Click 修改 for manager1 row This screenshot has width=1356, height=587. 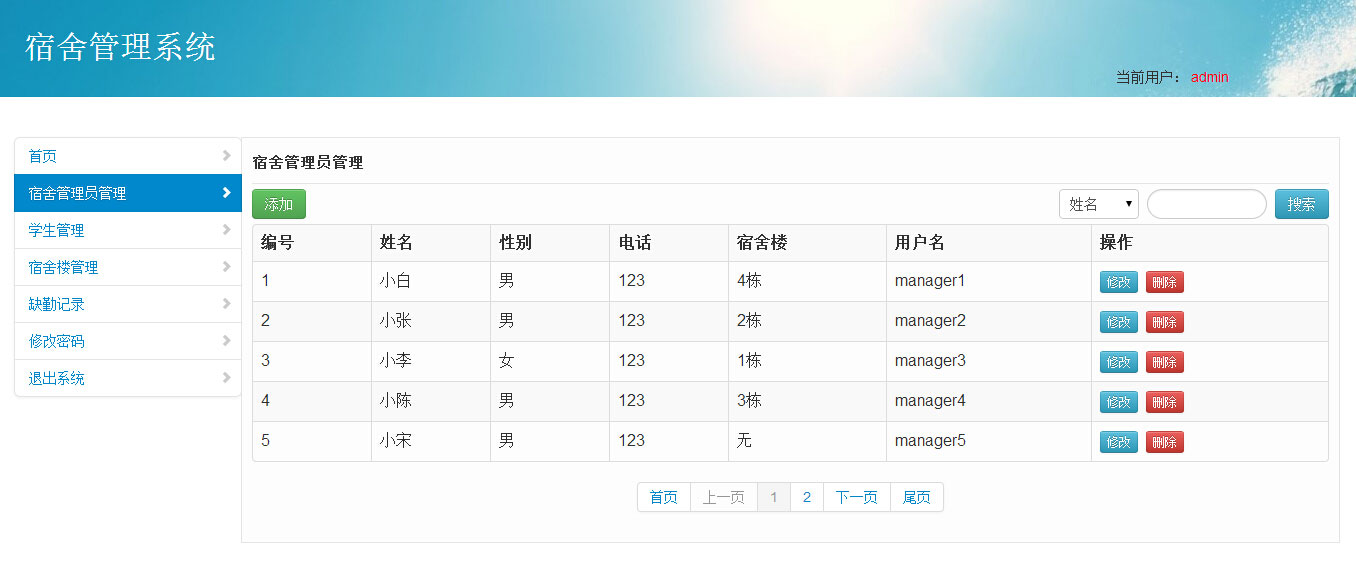[x=1117, y=281]
